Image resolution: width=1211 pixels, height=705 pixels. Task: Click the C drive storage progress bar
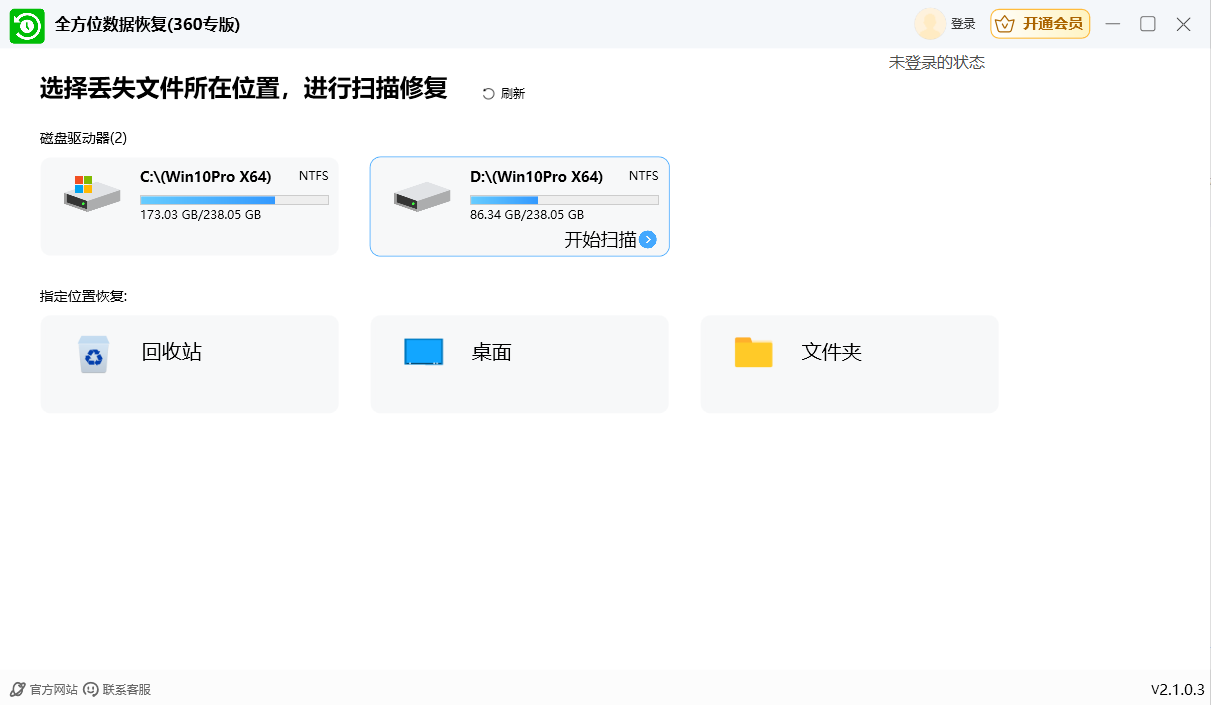click(x=234, y=199)
